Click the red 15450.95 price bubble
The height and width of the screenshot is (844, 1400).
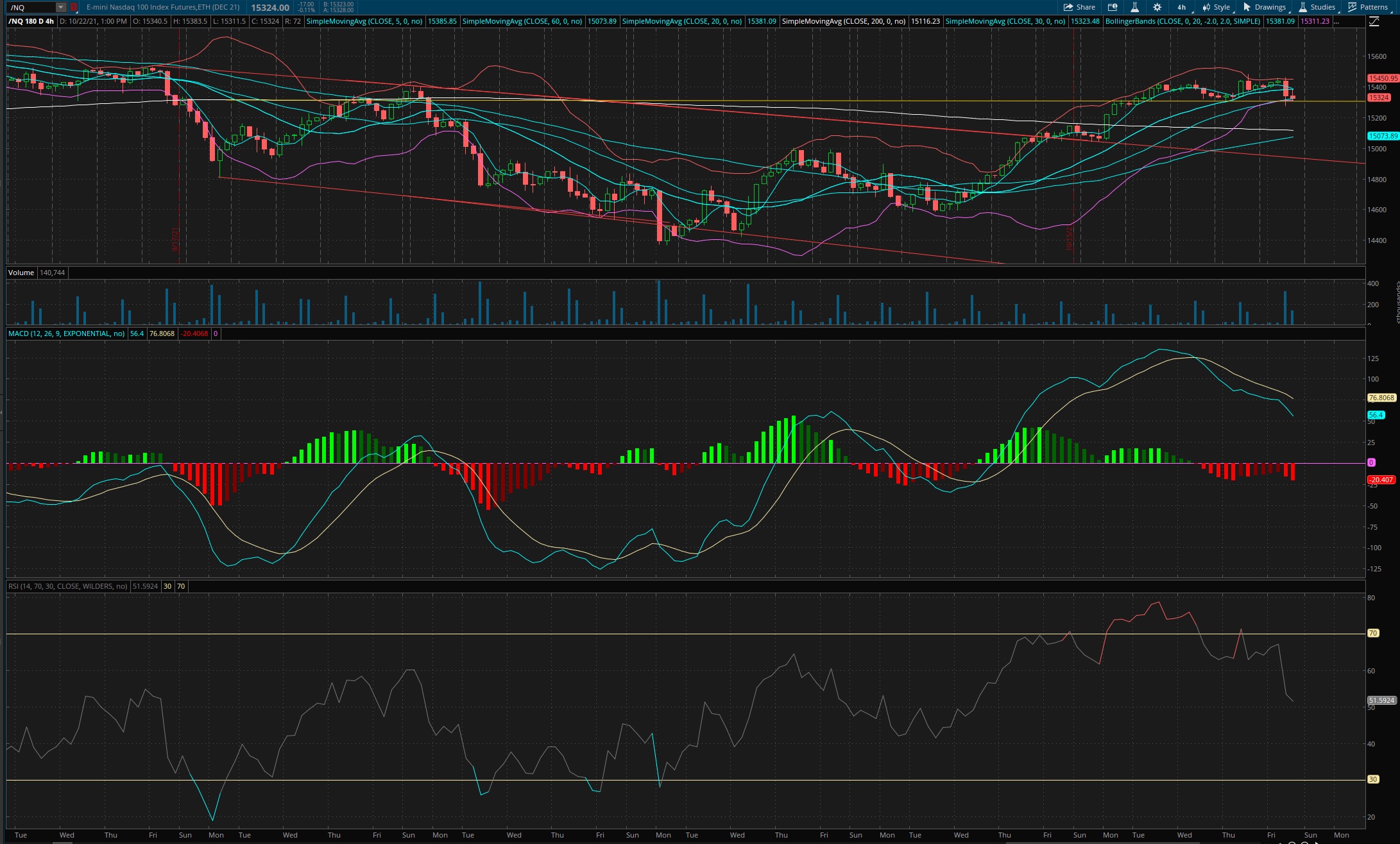tap(1382, 78)
